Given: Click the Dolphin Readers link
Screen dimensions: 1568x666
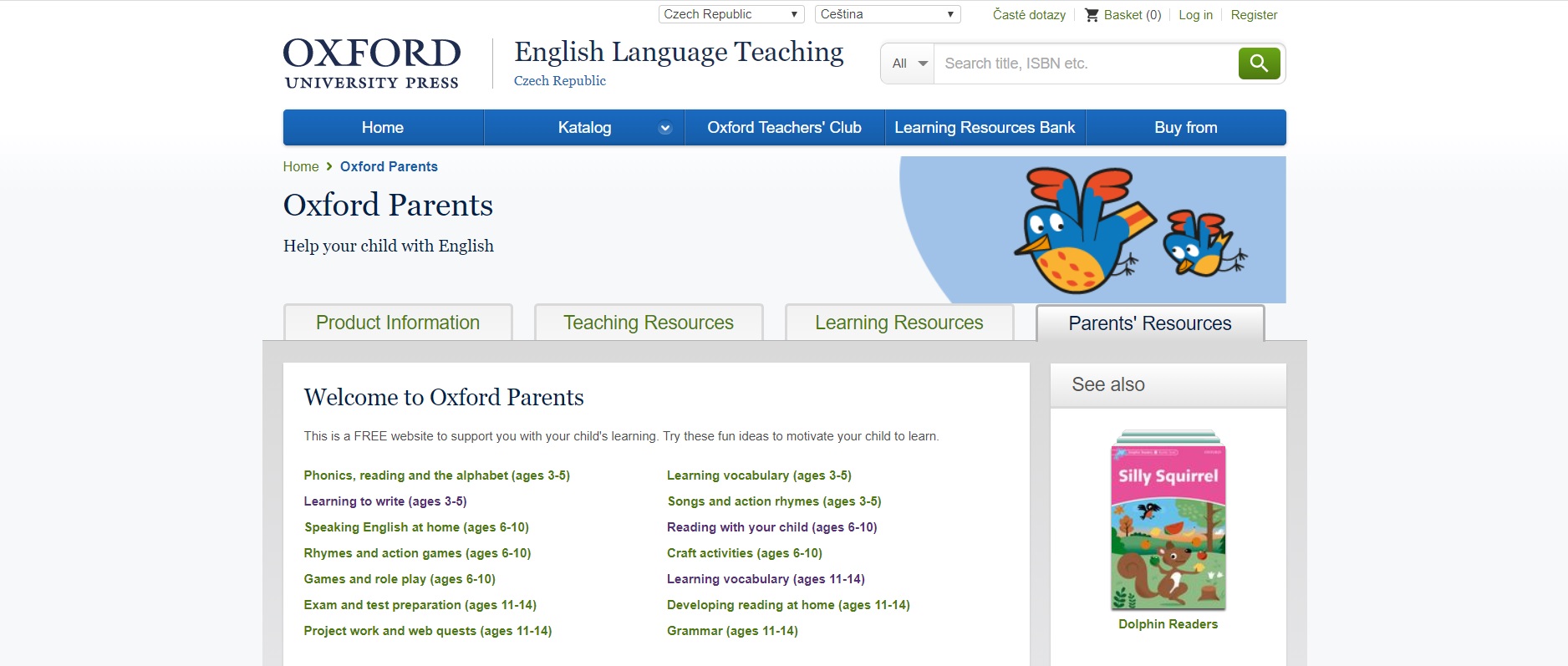Looking at the screenshot, I should tap(1168, 624).
